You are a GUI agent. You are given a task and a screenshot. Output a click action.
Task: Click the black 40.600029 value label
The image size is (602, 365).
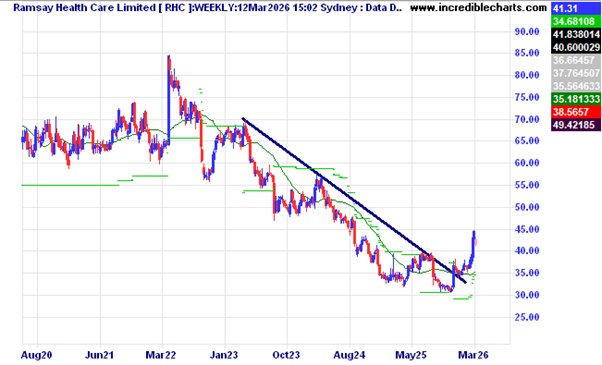(x=576, y=47)
